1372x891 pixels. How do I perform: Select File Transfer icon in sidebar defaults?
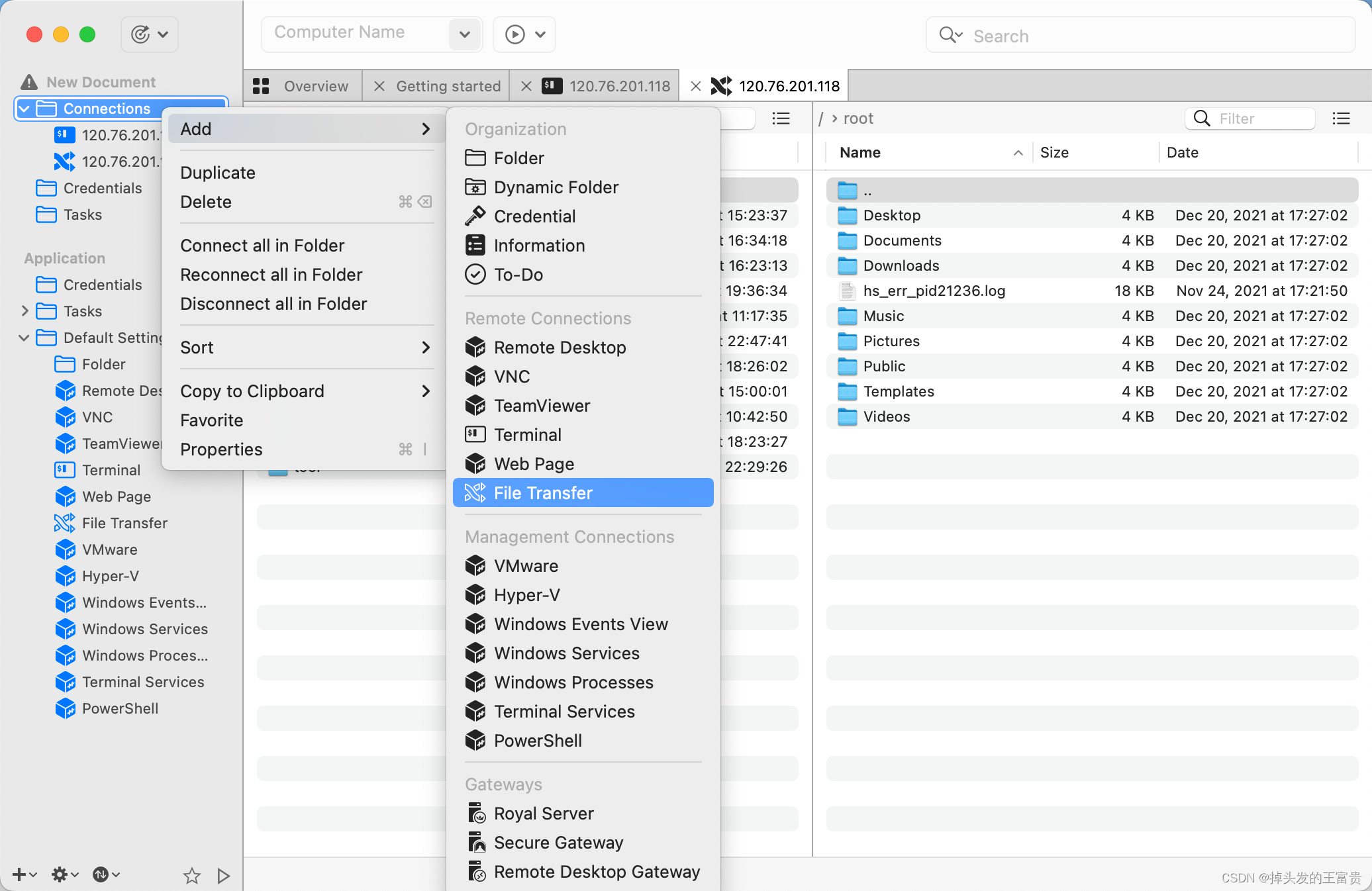pos(65,523)
